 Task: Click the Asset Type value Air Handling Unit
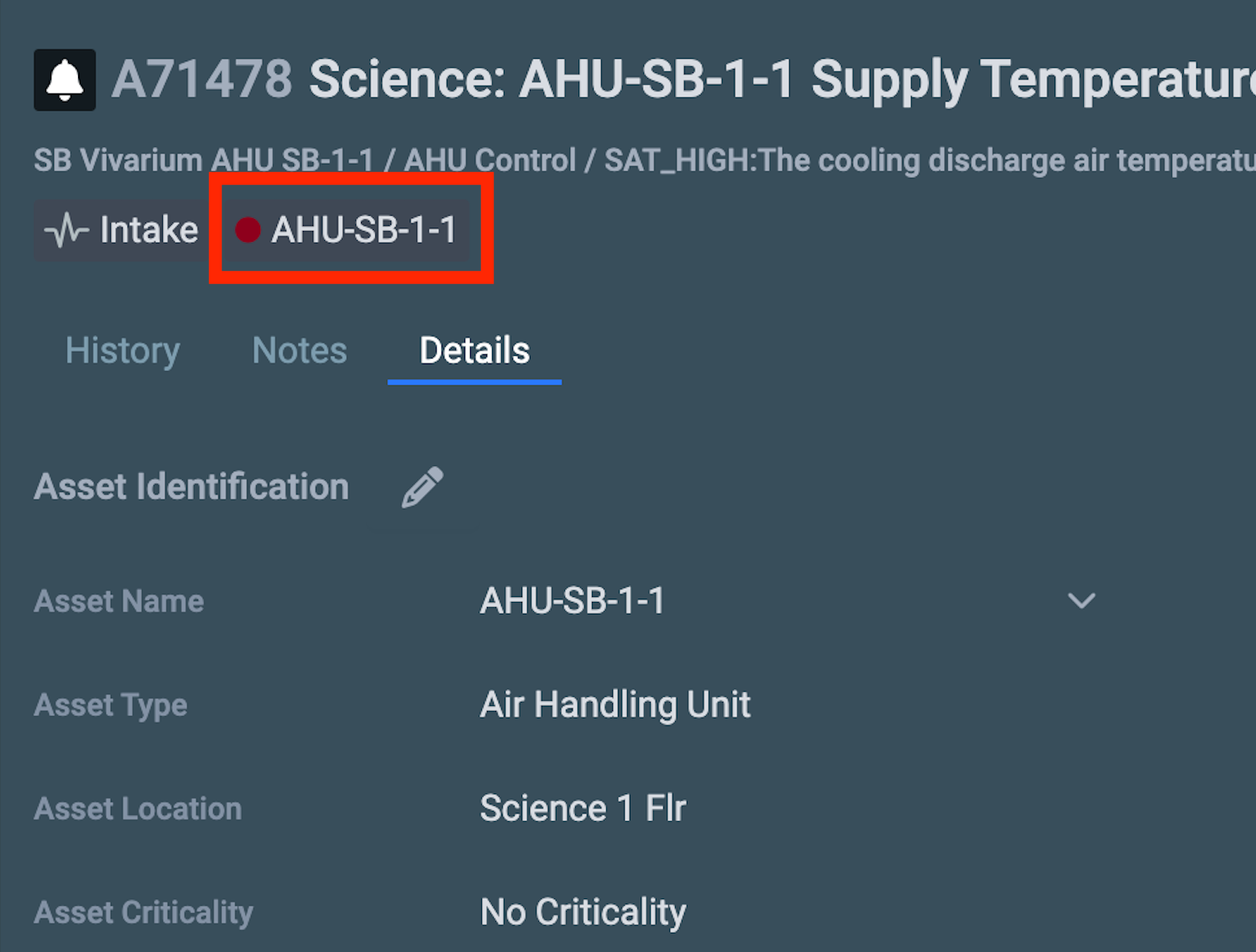click(615, 705)
